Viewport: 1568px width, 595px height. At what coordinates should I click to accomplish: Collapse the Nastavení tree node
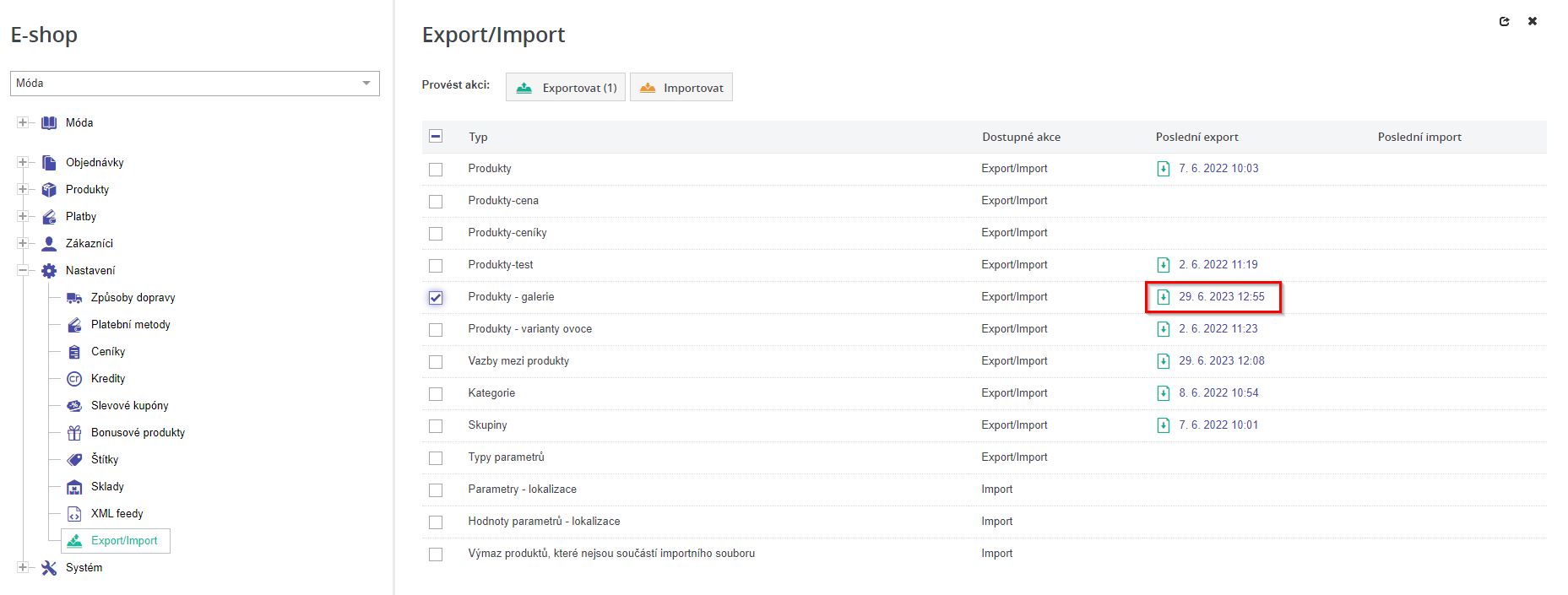tap(23, 271)
